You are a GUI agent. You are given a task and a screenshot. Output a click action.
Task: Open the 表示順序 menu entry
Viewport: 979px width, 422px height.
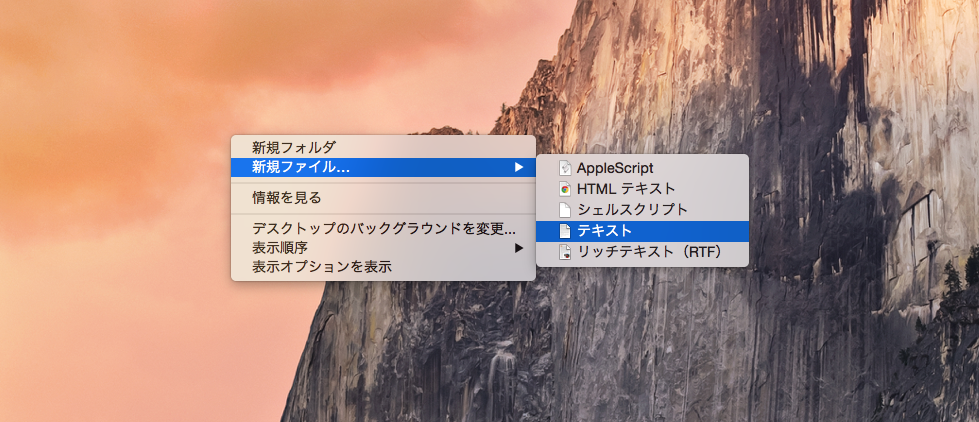(383, 248)
